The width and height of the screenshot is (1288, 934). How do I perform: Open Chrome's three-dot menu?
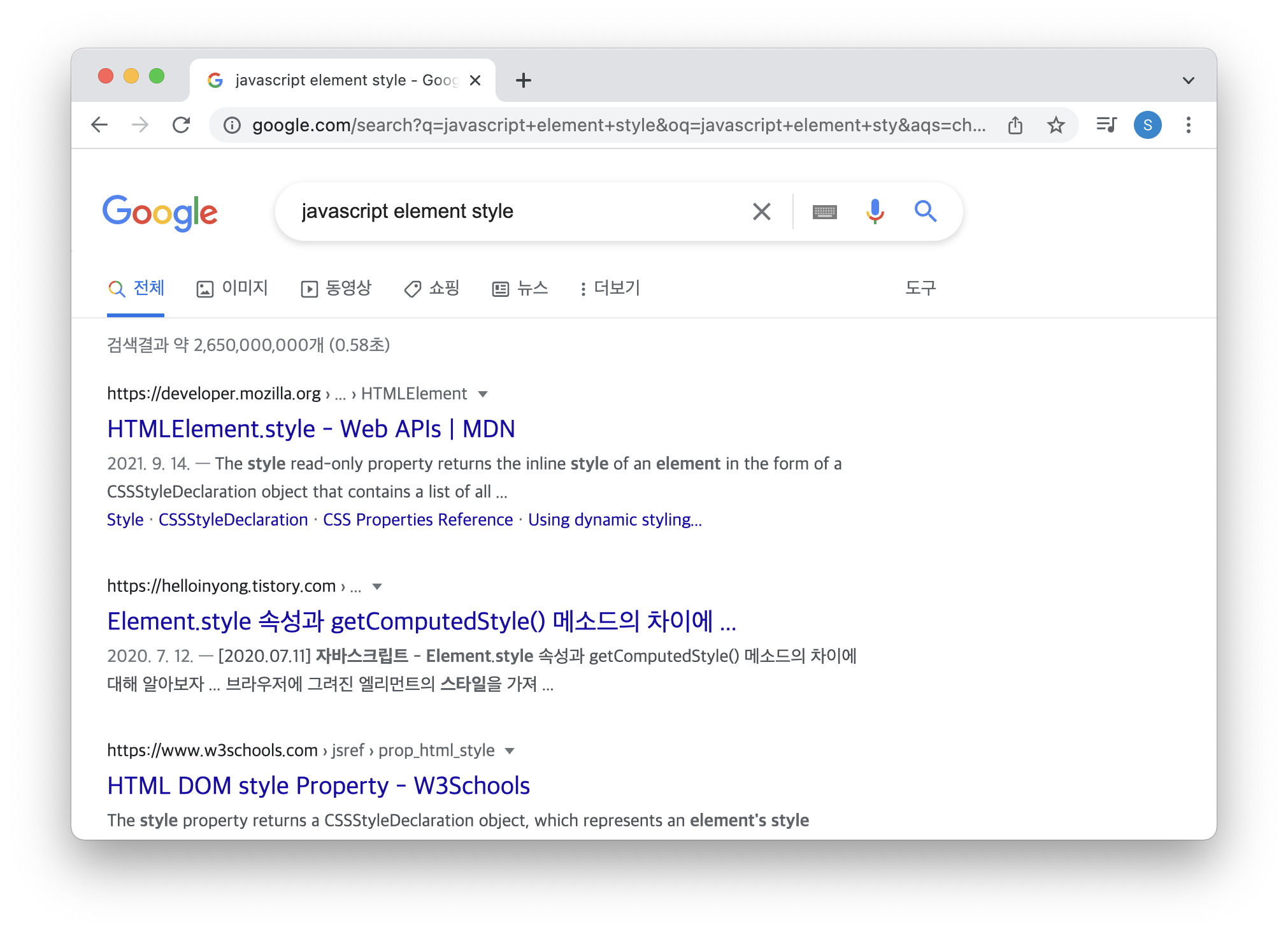click(1188, 125)
